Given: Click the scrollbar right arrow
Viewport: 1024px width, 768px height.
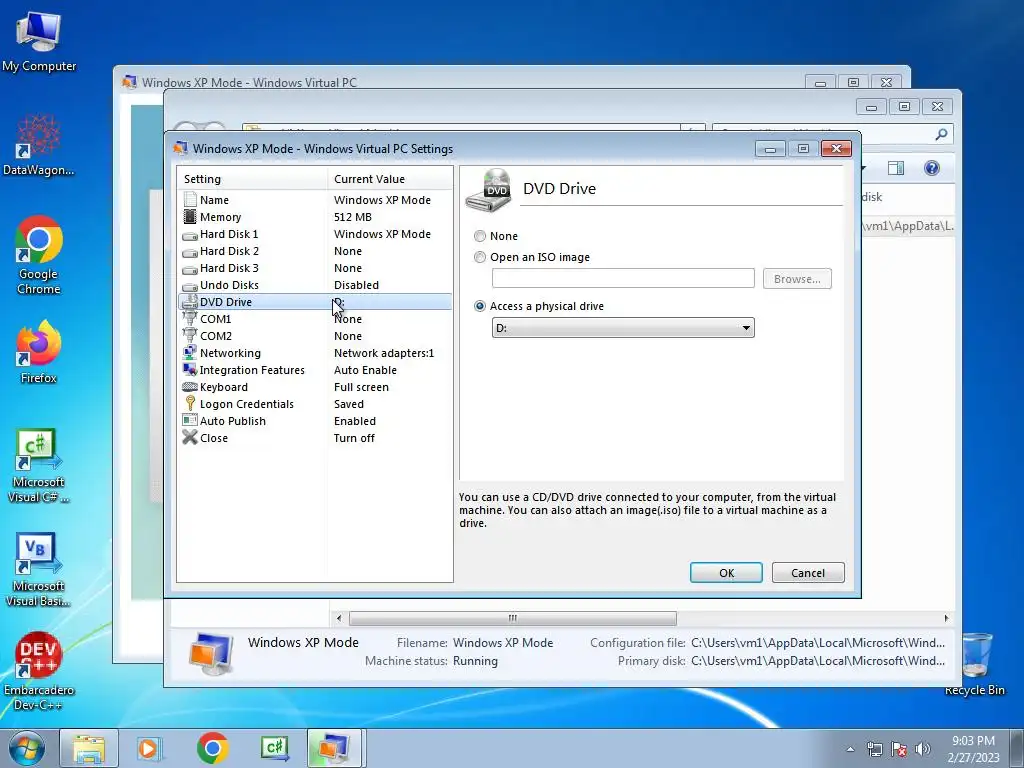Looking at the screenshot, I should pos(946,618).
